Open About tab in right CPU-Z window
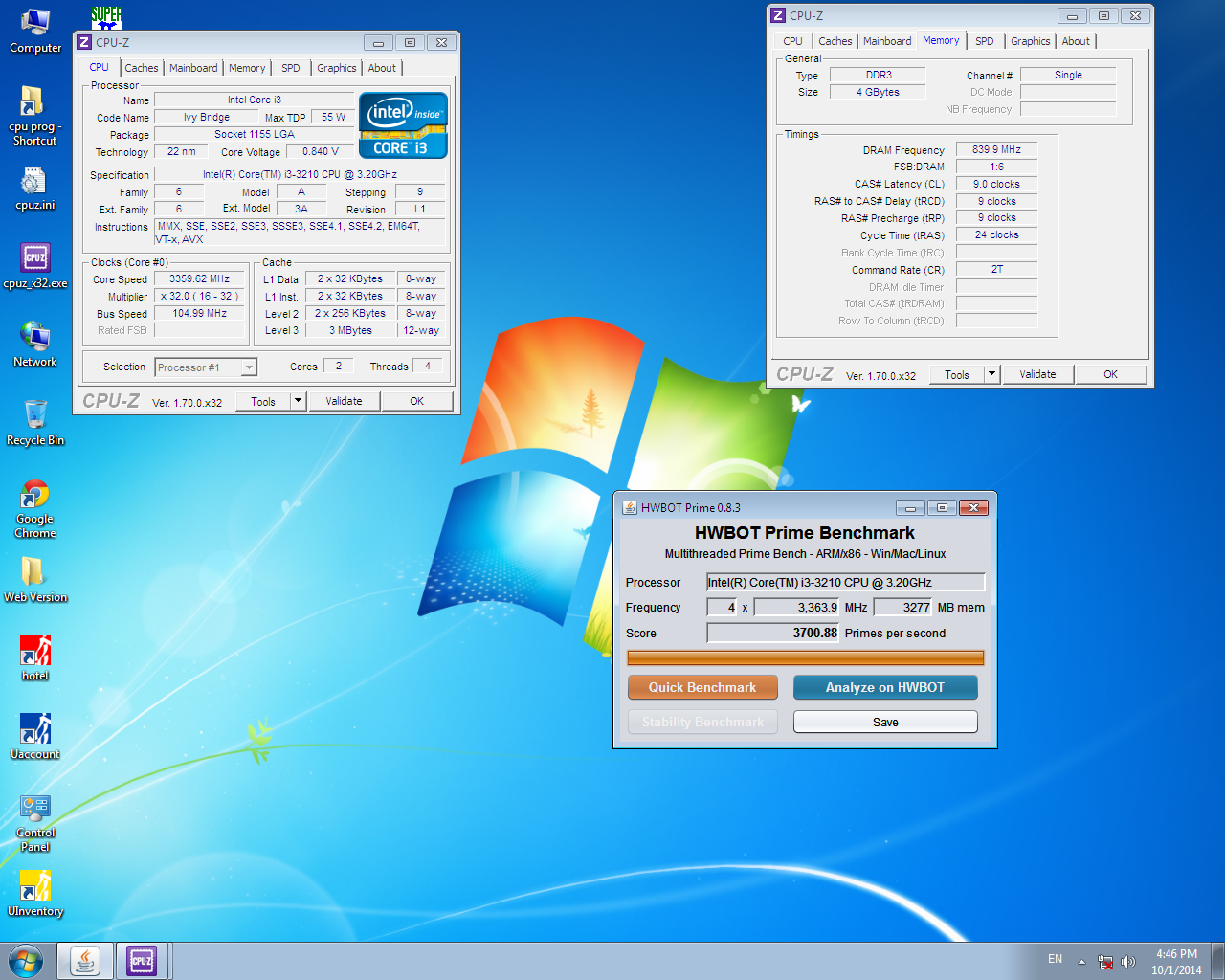This screenshot has width=1225, height=980. point(1076,41)
